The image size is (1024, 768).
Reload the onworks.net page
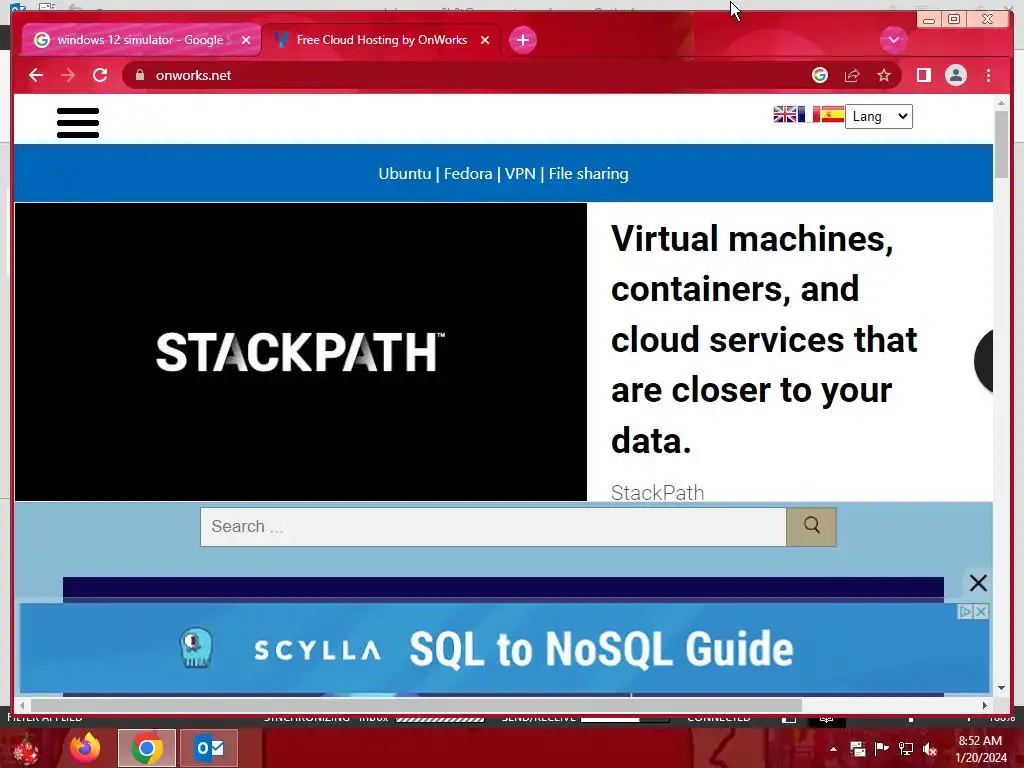[x=100, y=75]
